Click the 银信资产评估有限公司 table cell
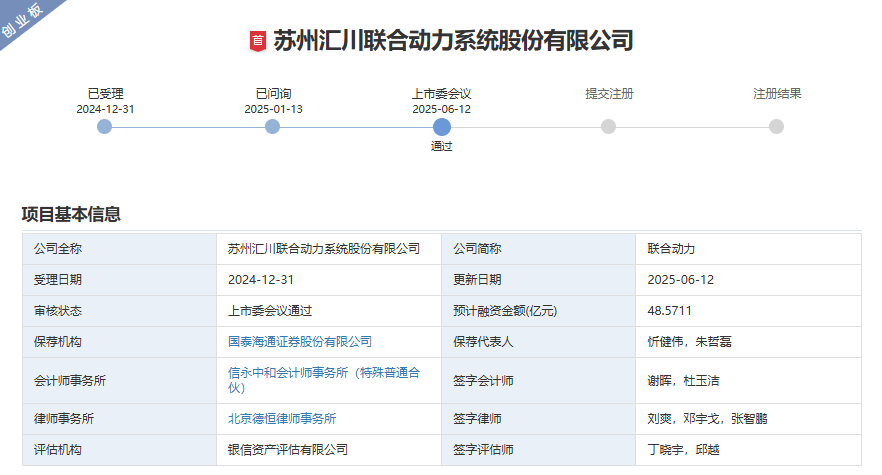The image size is (882, 475). point(288,450)
